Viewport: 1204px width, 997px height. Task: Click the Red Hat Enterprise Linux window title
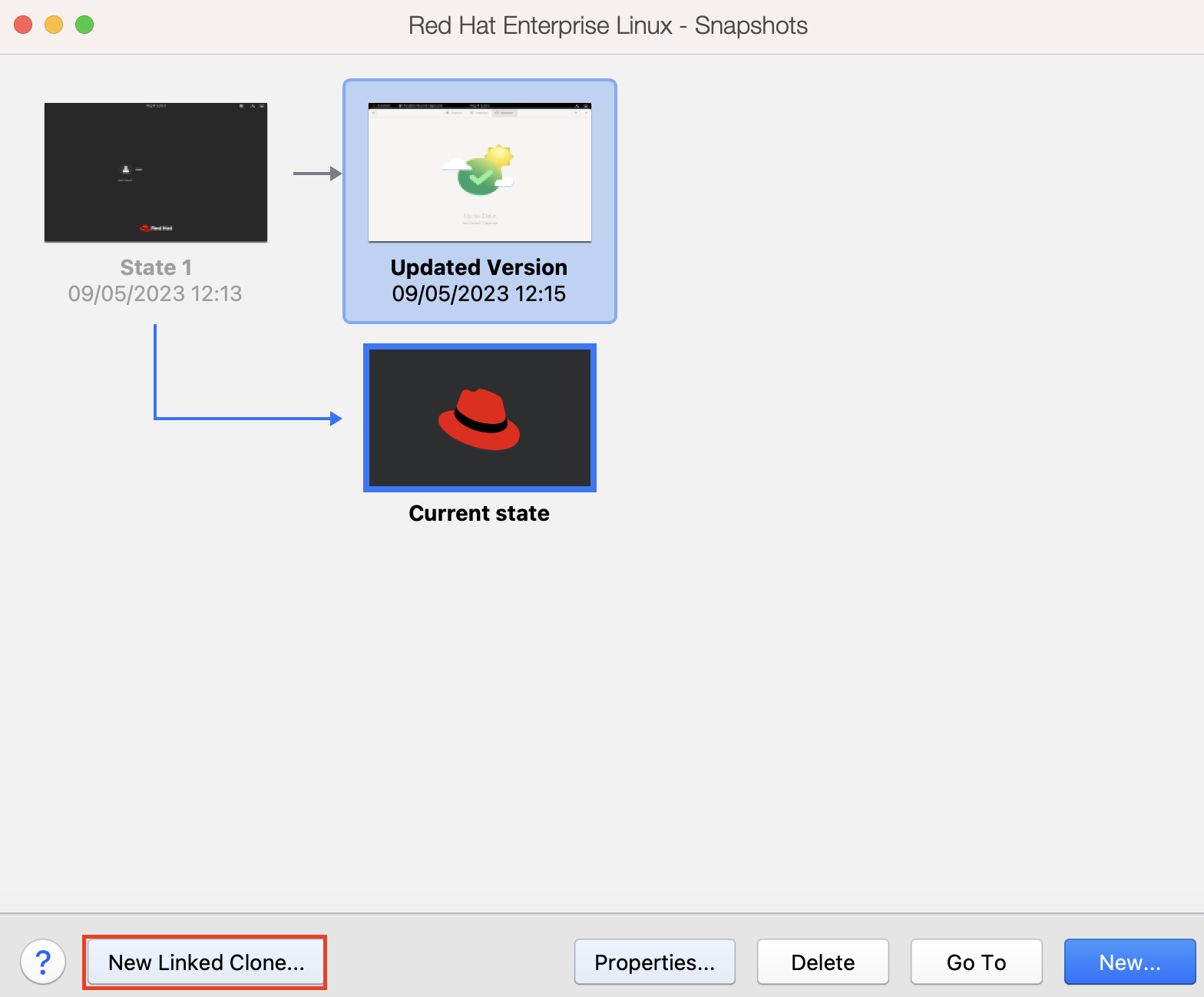tap(607, 25)
